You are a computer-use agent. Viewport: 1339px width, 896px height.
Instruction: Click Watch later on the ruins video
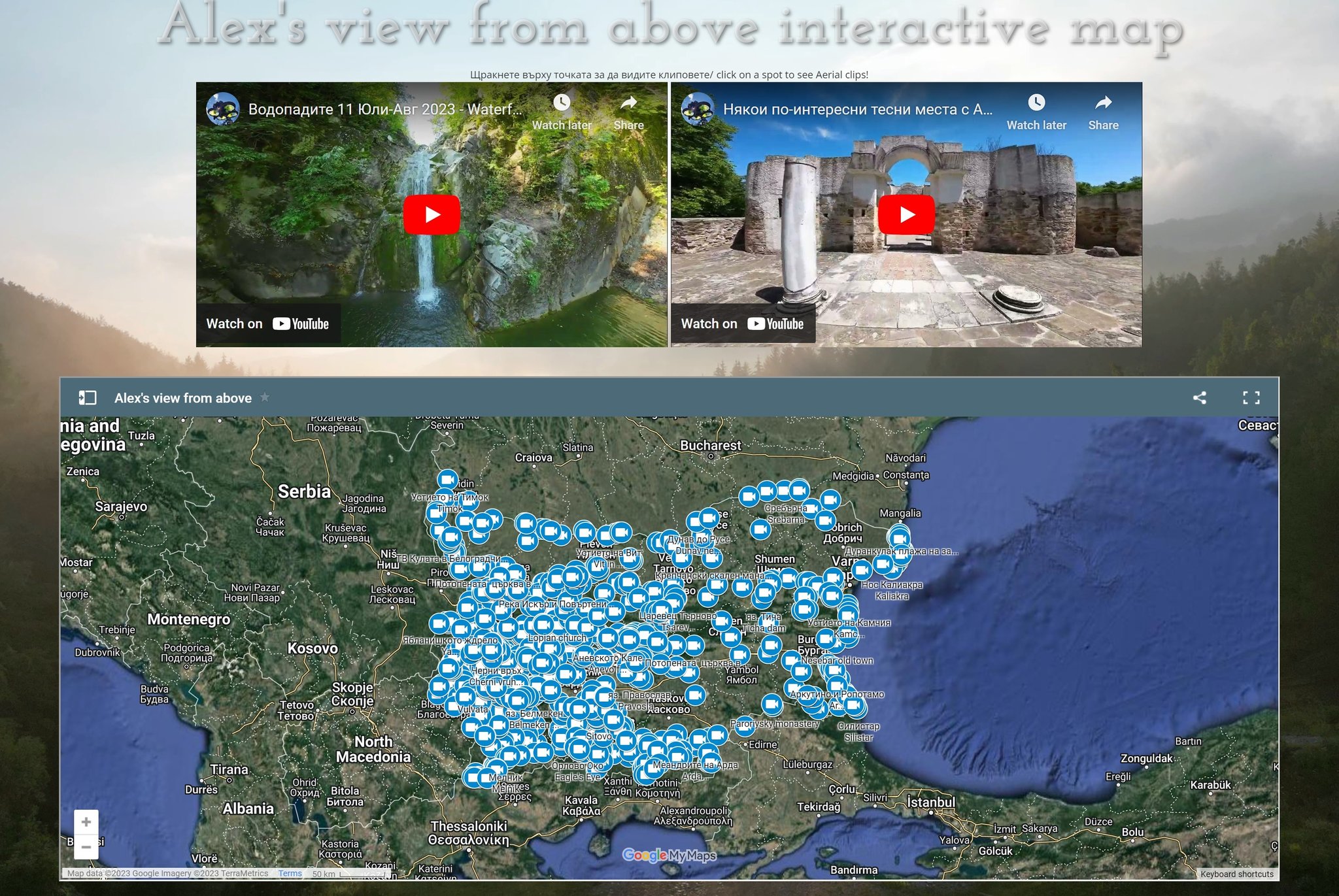[x=1036, y=112]
